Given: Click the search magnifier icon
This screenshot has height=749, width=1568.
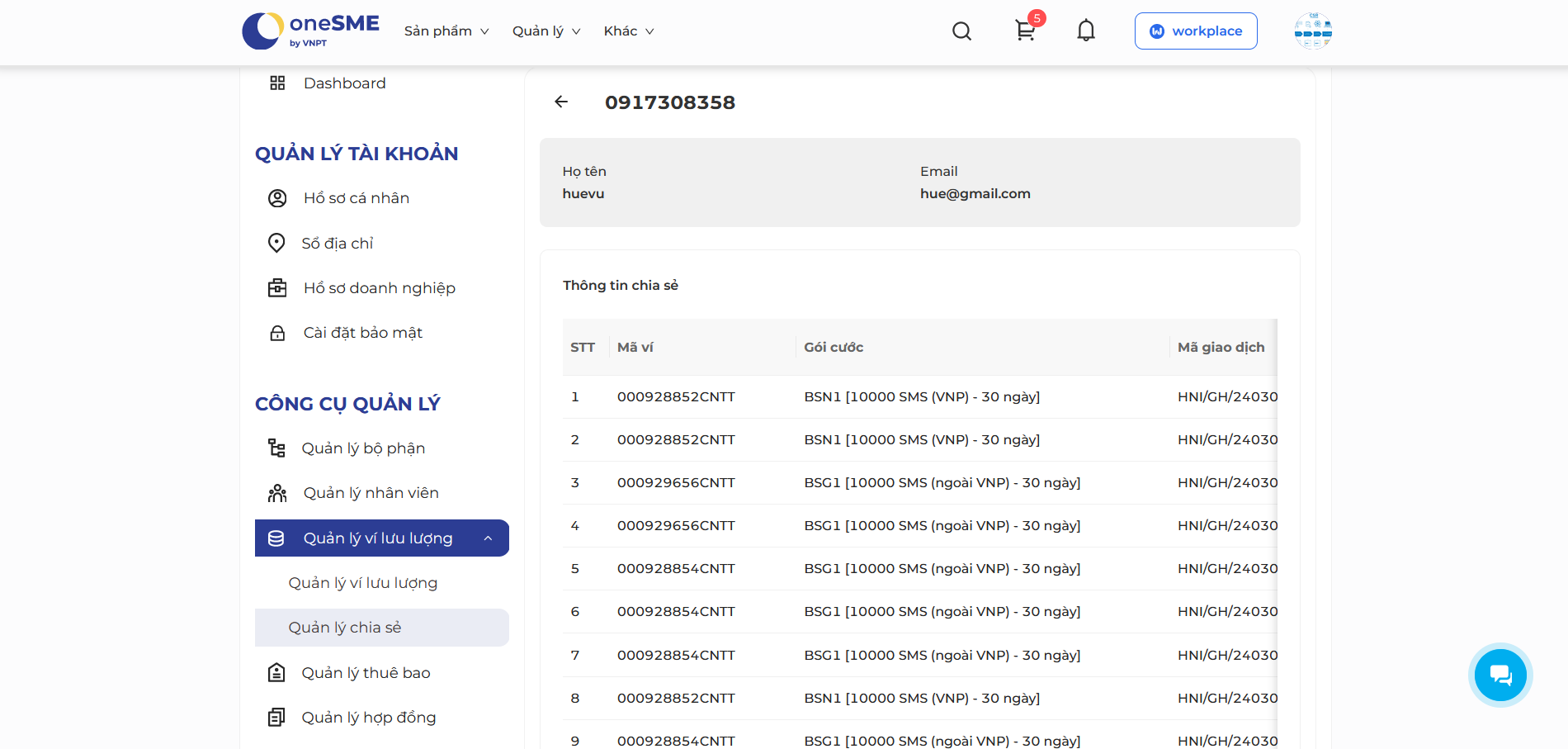Looking at the screenshot, I should pyautogui.click(x=961, y=31).
